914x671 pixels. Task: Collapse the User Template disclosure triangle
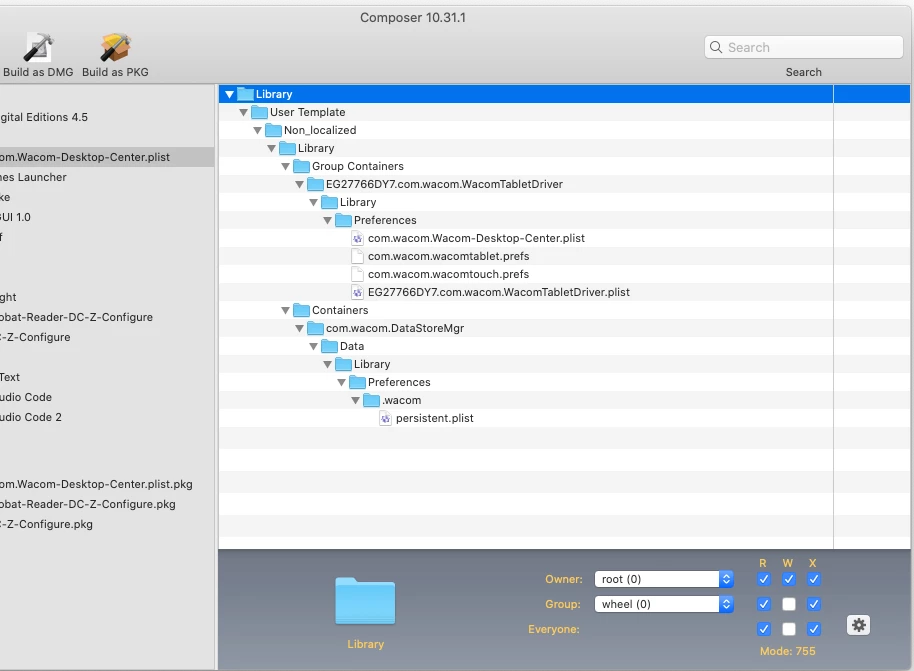244,113
